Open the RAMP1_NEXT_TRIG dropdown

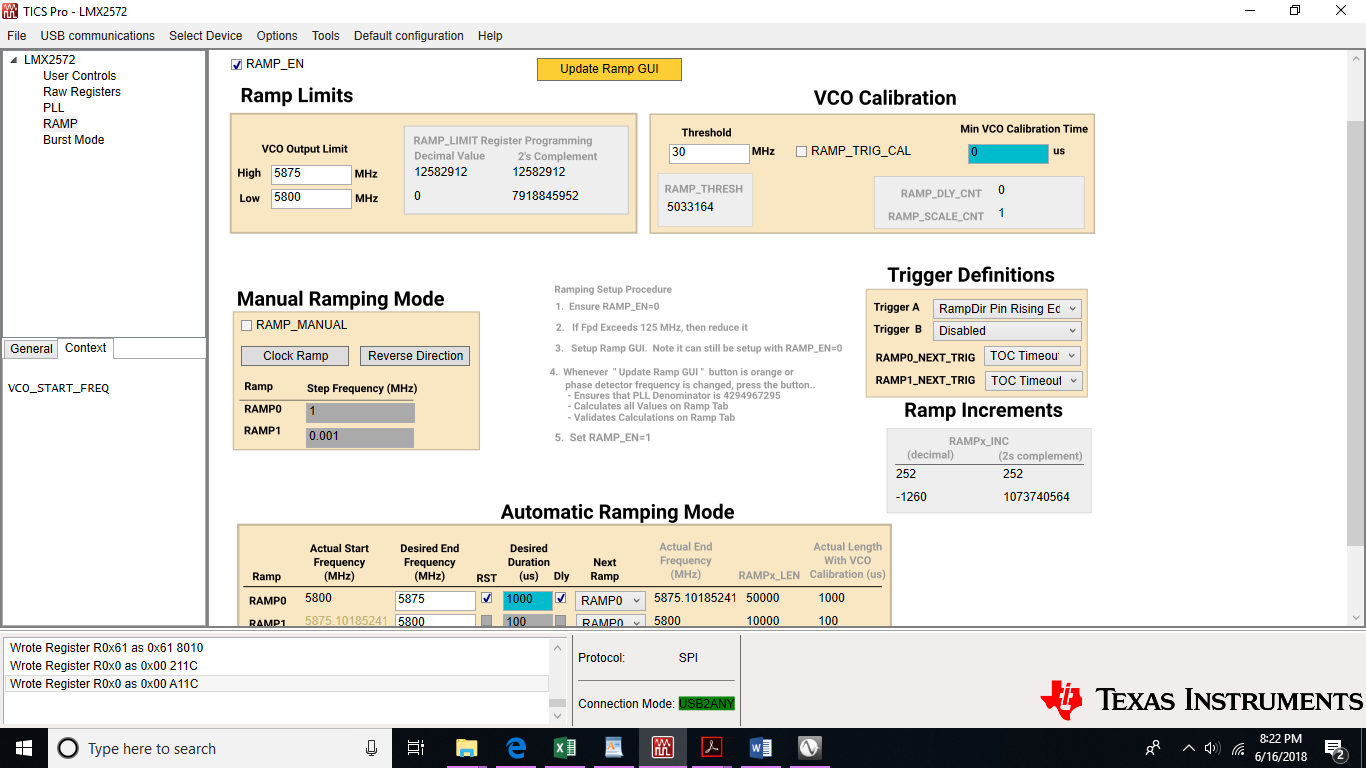click(x=1032, y=381)
